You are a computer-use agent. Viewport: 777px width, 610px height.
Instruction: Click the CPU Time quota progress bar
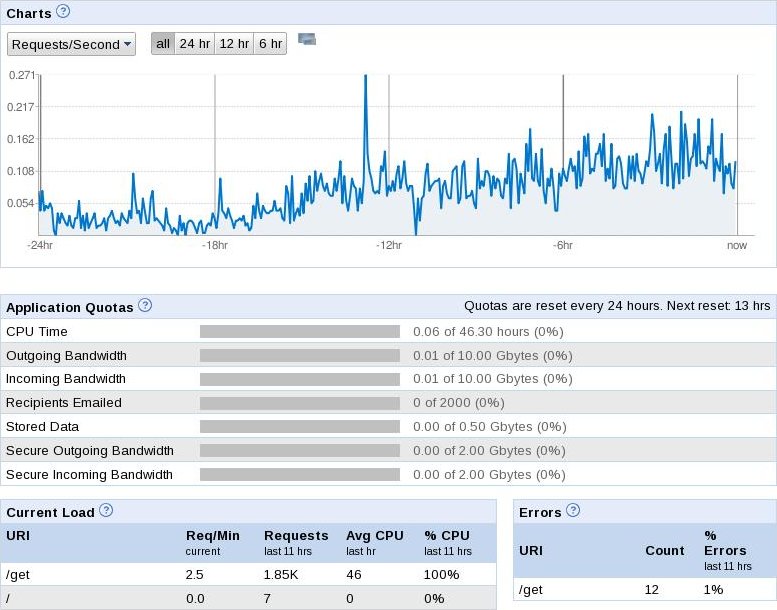click(300, 332)
